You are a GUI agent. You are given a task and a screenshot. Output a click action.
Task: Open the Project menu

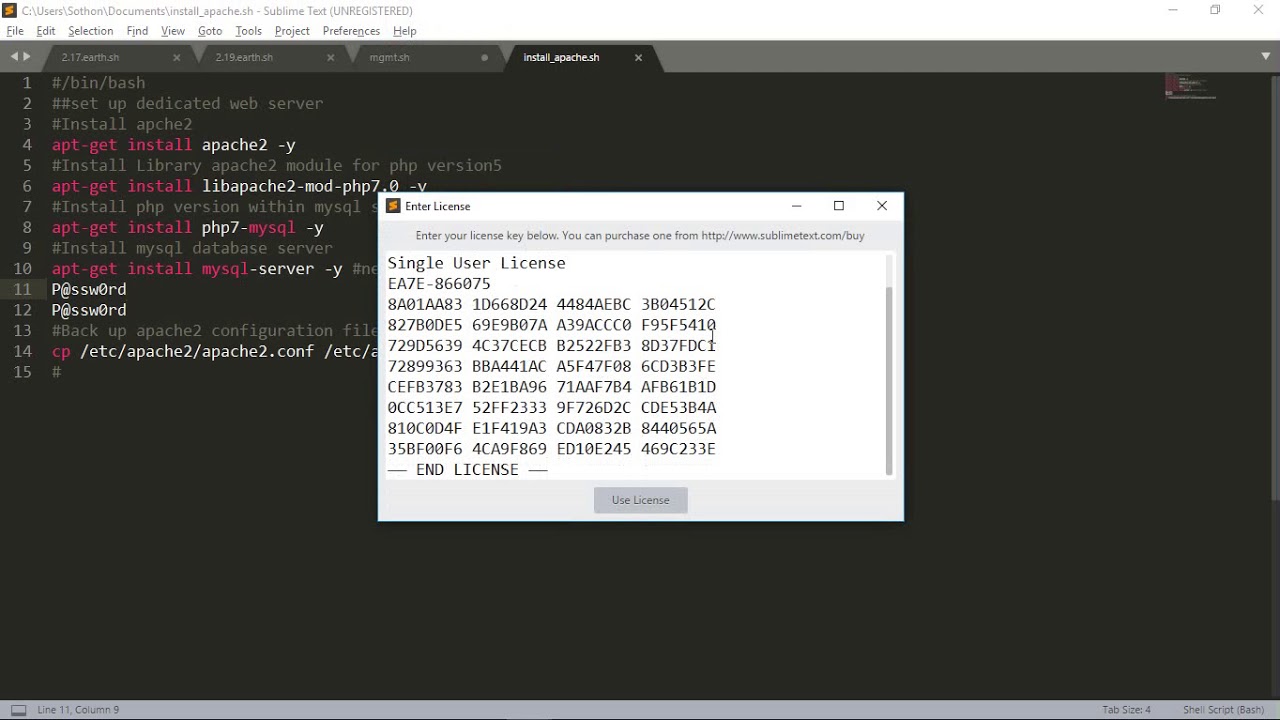coord(292,31)
